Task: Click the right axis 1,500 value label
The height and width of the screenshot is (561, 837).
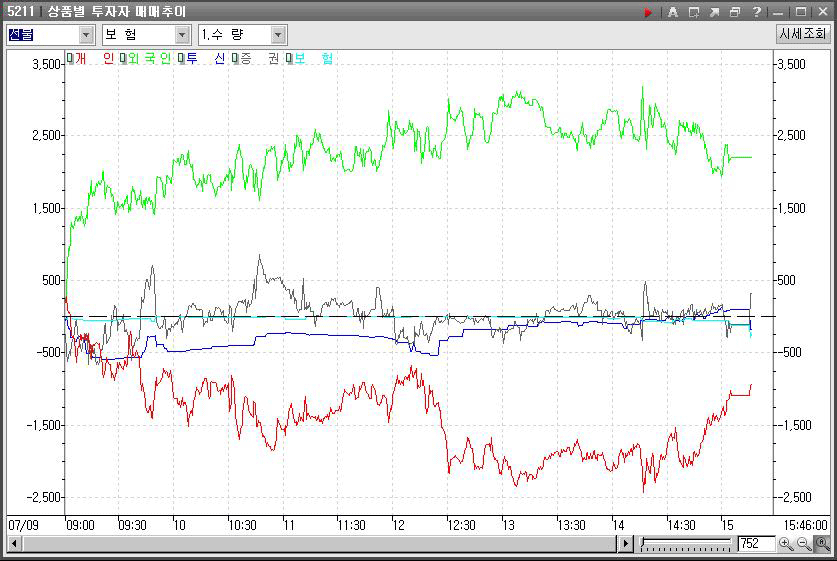Action: pyautogui.click(x=791, y=208)
